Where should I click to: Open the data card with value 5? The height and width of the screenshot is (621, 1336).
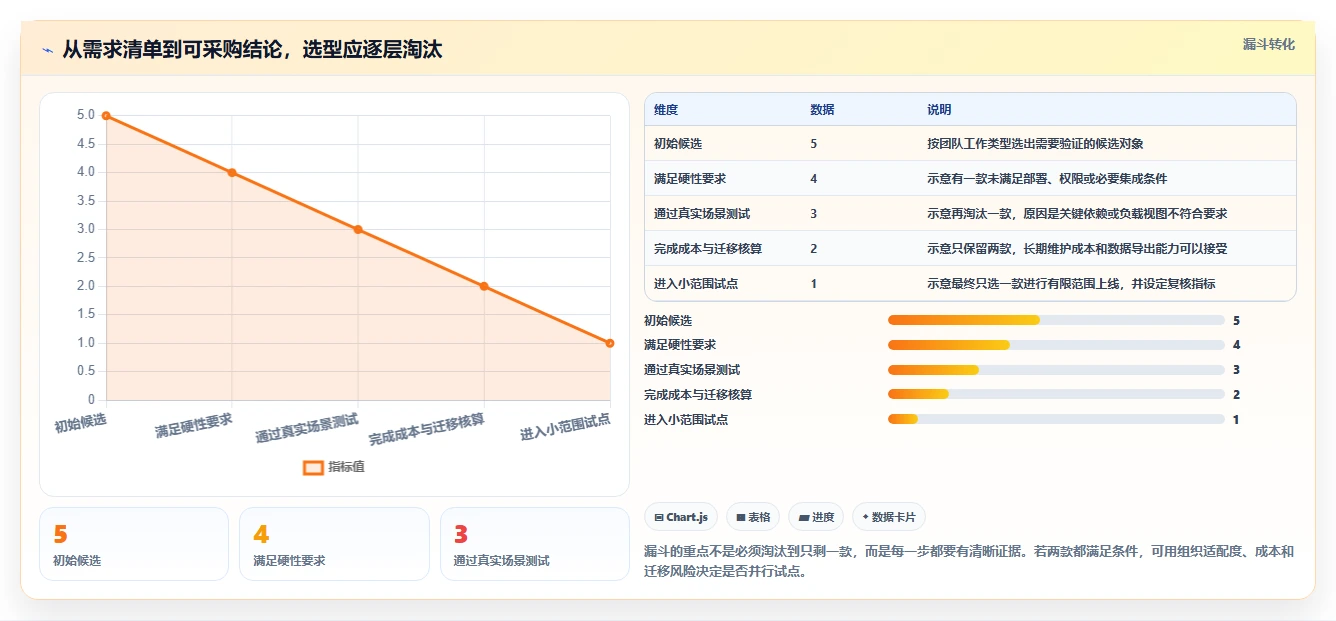(134, 544)
